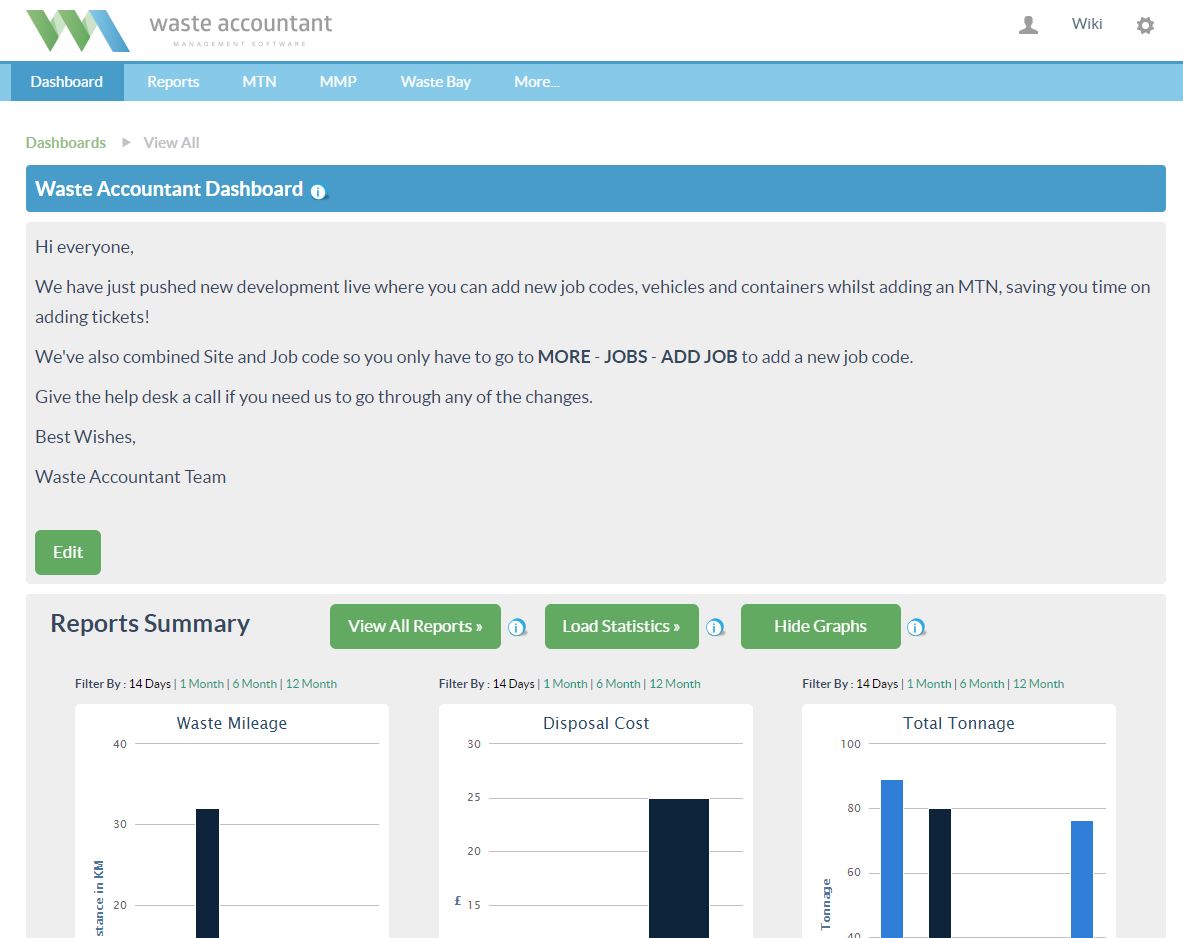Switch to the Reports tab

coord(173,82)
